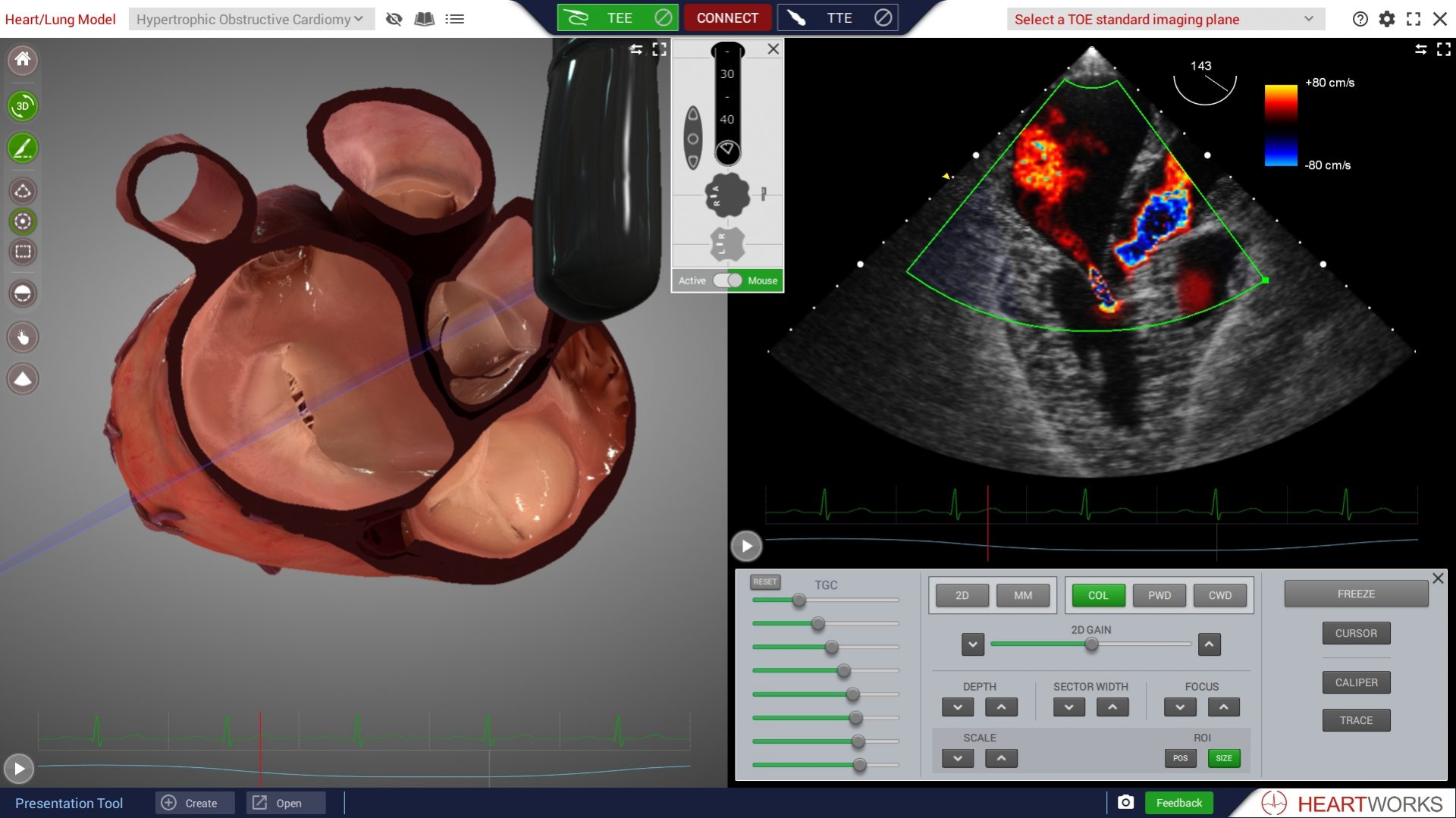1456x818 pixels.
Task: Open Select a TOE standard imaging plane dropdown
Action: click(x=1166, y=19)
